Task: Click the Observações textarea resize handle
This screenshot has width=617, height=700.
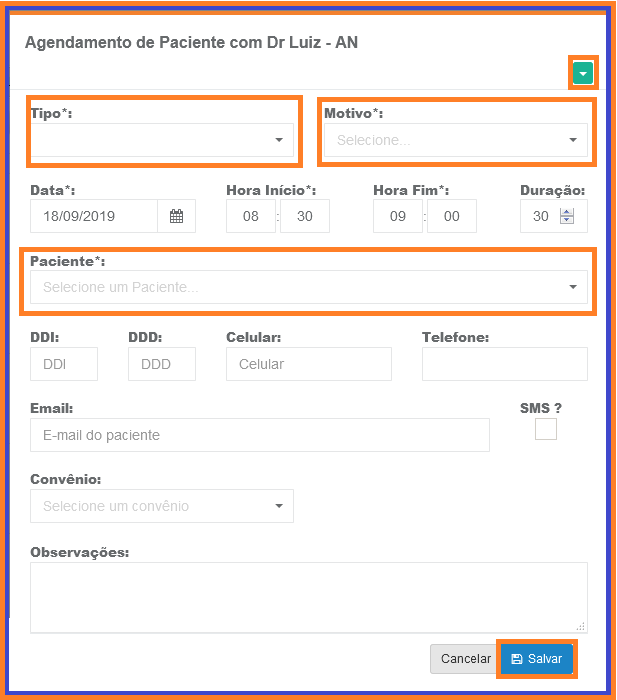Action: click(580, 626)
